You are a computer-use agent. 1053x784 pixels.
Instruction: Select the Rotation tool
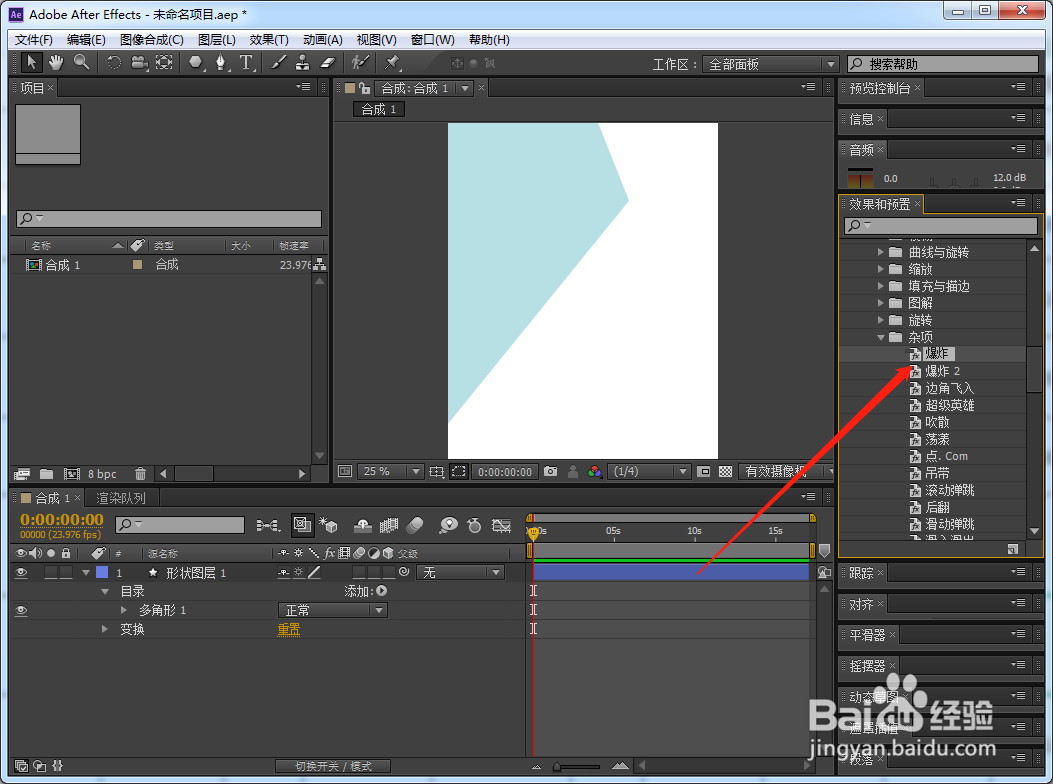point(114,63)
